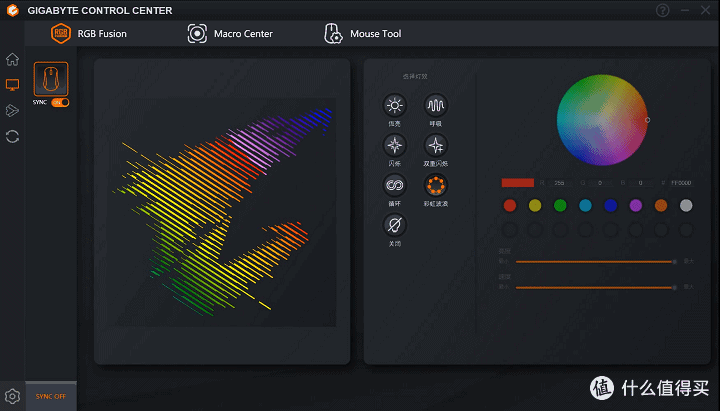The image size is (720, 411).
Task: Open settings via the bottom-left gear icon
Action: (12, 396)
